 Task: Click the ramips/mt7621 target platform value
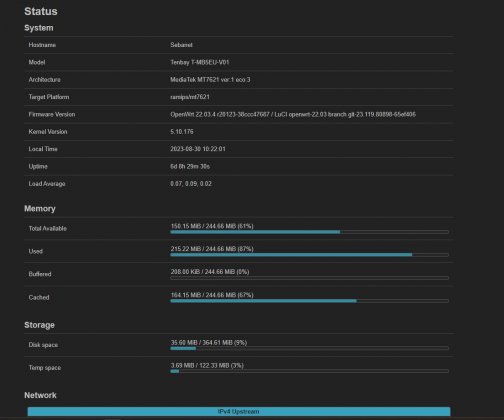point(190,97)
